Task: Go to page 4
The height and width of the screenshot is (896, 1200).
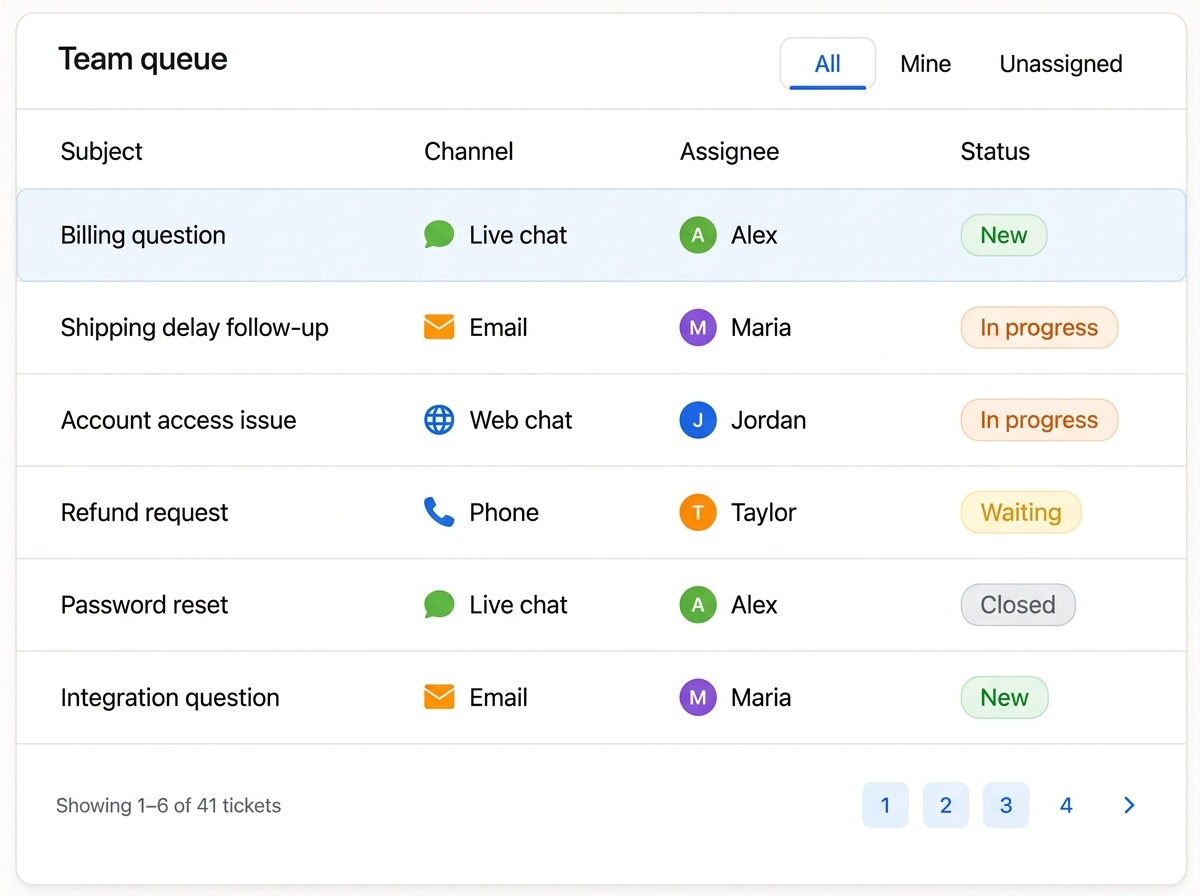Action: (x=1066, y=805)
